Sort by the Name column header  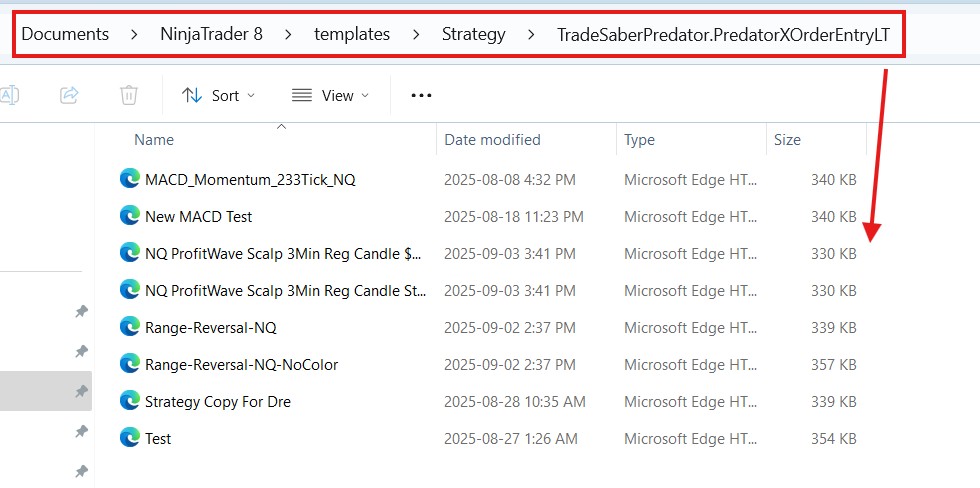click(x=154, y=140)
